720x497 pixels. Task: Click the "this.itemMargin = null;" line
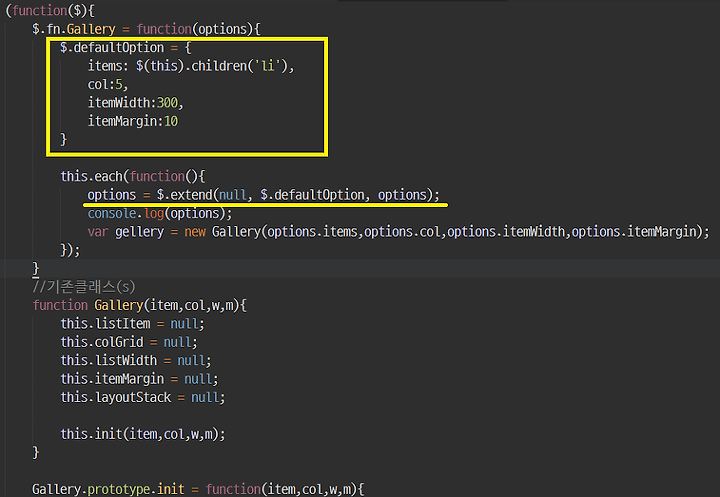coord(139,379)
